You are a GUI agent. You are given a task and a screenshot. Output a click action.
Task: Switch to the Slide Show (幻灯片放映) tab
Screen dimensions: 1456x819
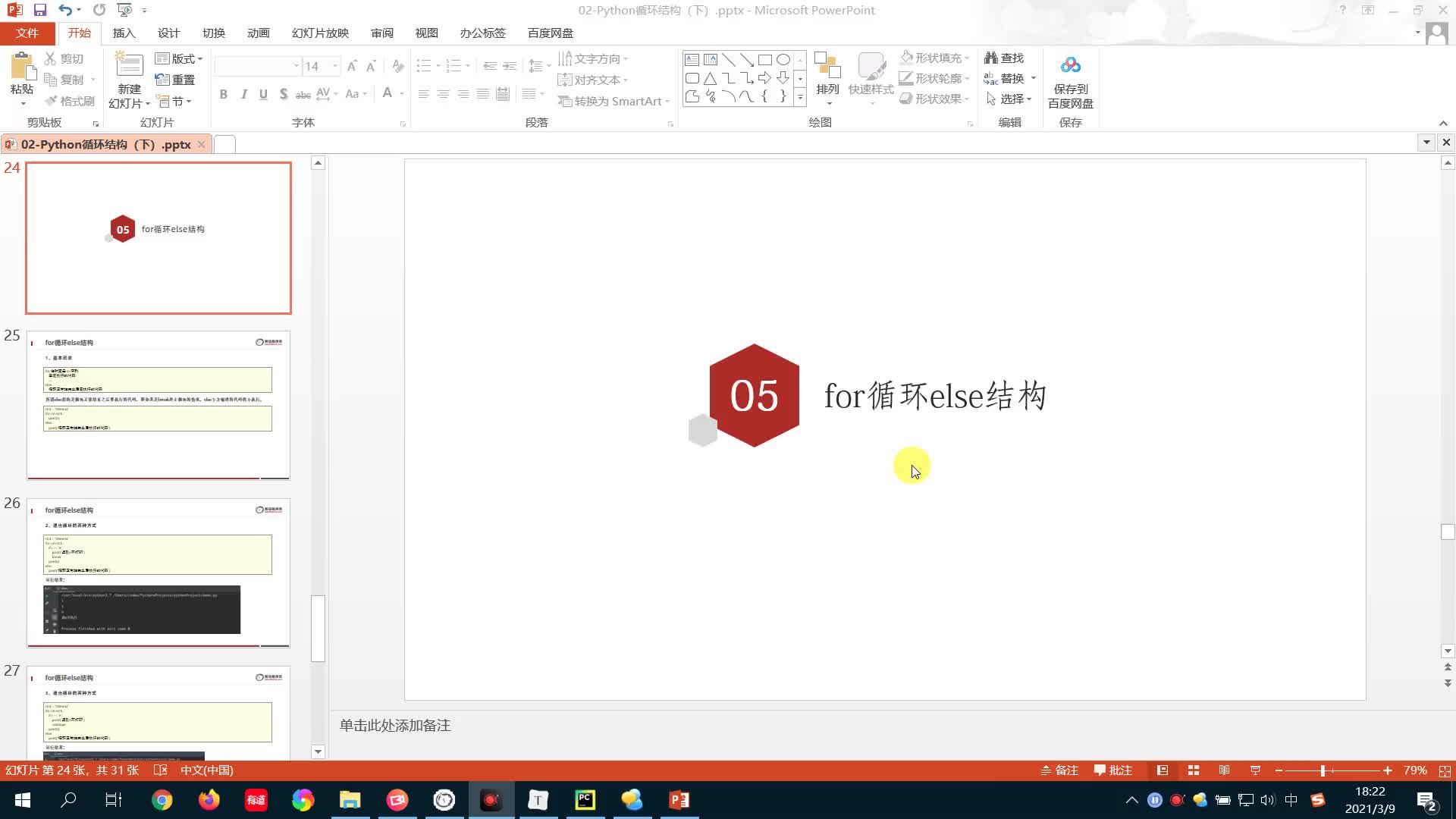(x=320, y=33)
